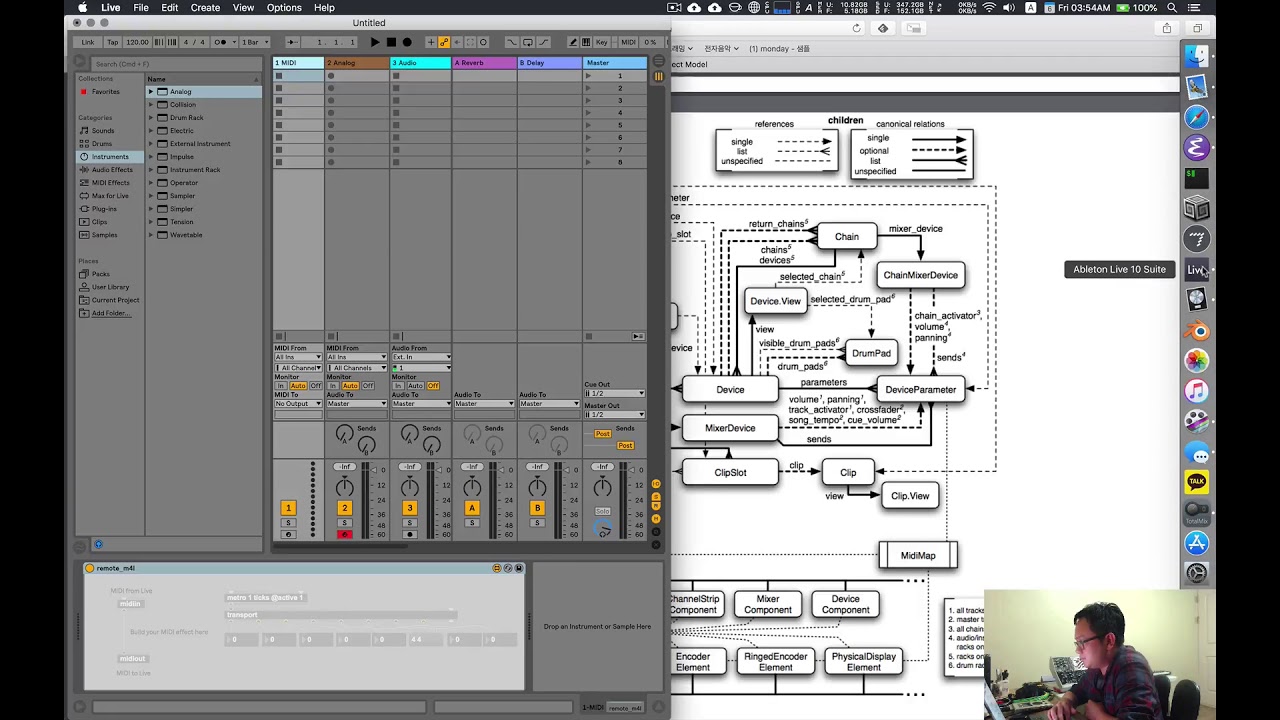Viewport: 1280px width, 720px height.
Task: Open the Master Out dropdown
Action: (615, 414)
